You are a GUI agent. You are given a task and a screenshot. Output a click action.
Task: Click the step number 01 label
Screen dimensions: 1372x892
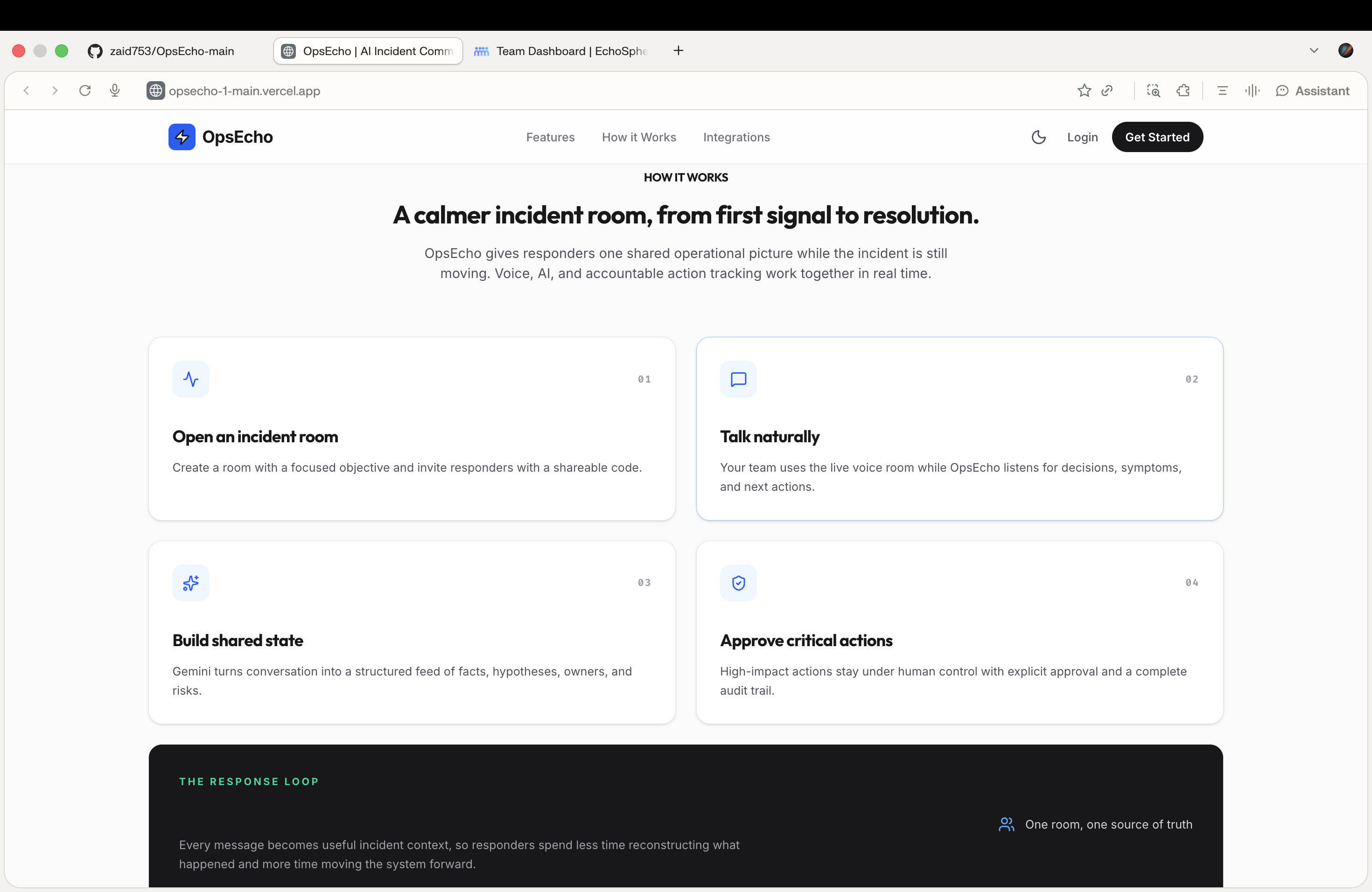coord(644,379)
